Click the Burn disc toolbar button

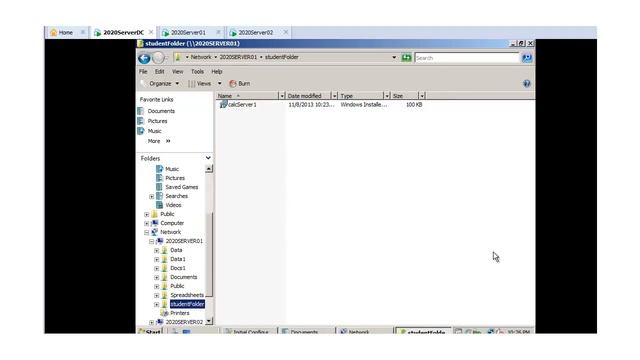(240, 84)
